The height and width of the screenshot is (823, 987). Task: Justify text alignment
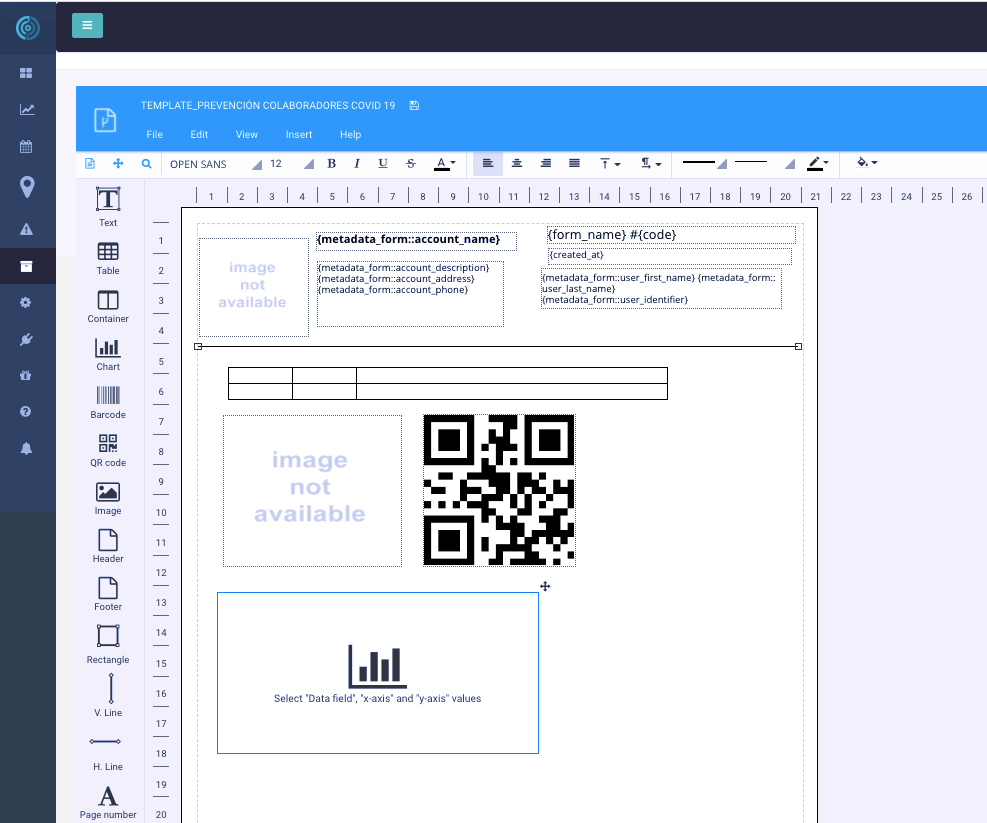pyautogui.click(x=574, y=164)
